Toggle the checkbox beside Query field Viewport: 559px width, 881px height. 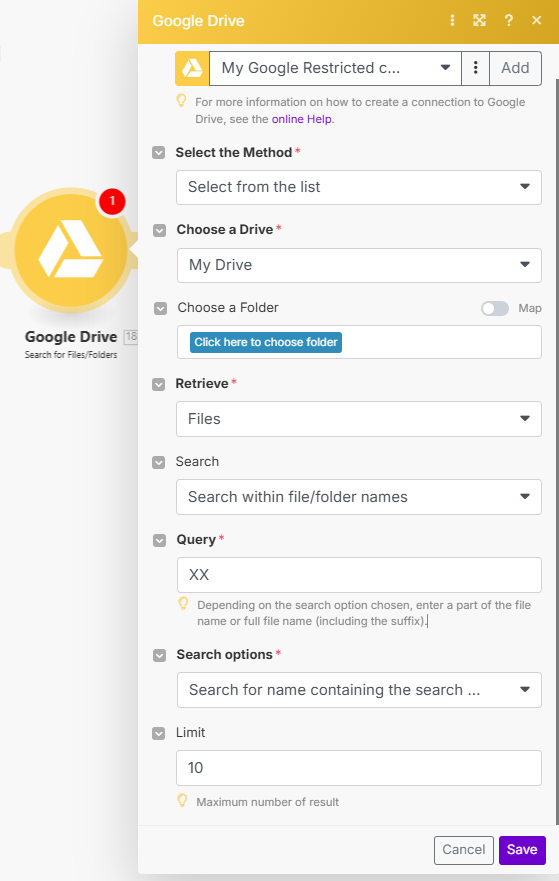(x=160, y=540)
